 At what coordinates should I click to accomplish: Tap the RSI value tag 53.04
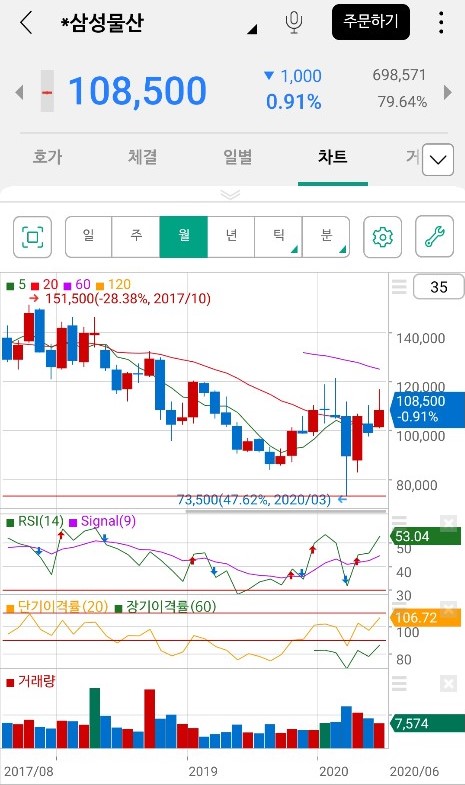(x=425, y=536)
